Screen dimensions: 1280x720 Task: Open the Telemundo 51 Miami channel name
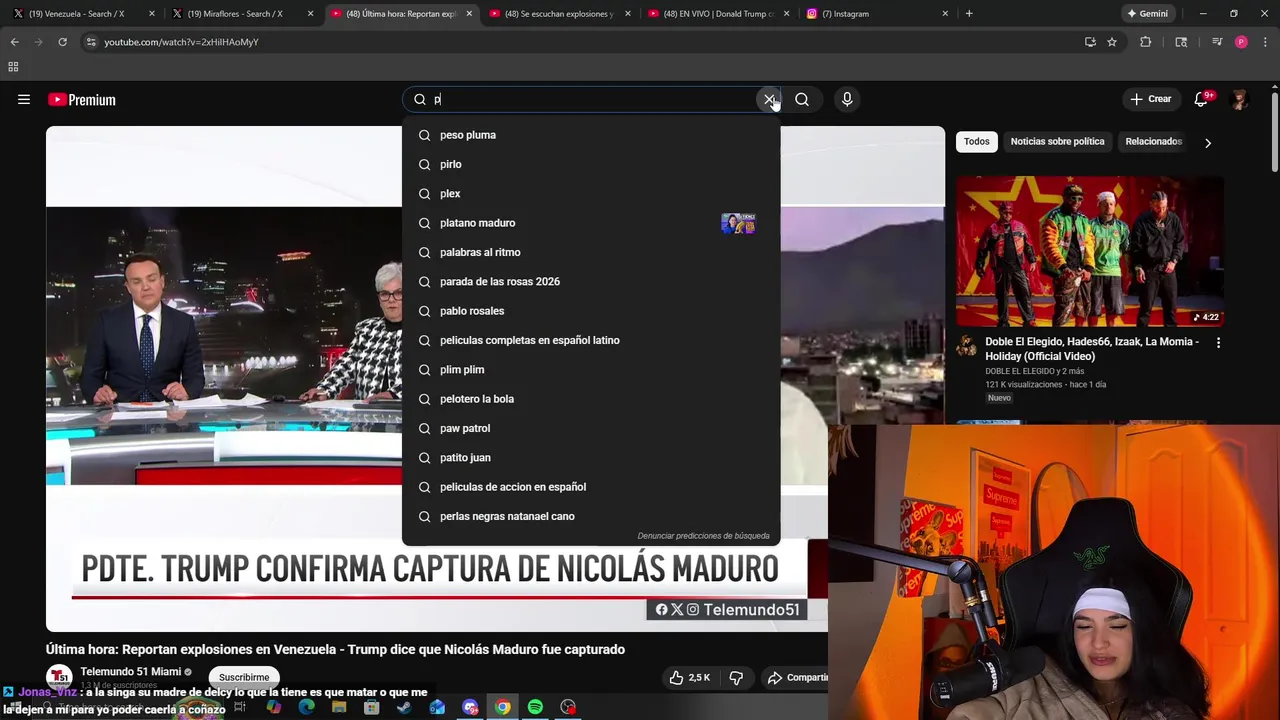[x=130, y=671]
